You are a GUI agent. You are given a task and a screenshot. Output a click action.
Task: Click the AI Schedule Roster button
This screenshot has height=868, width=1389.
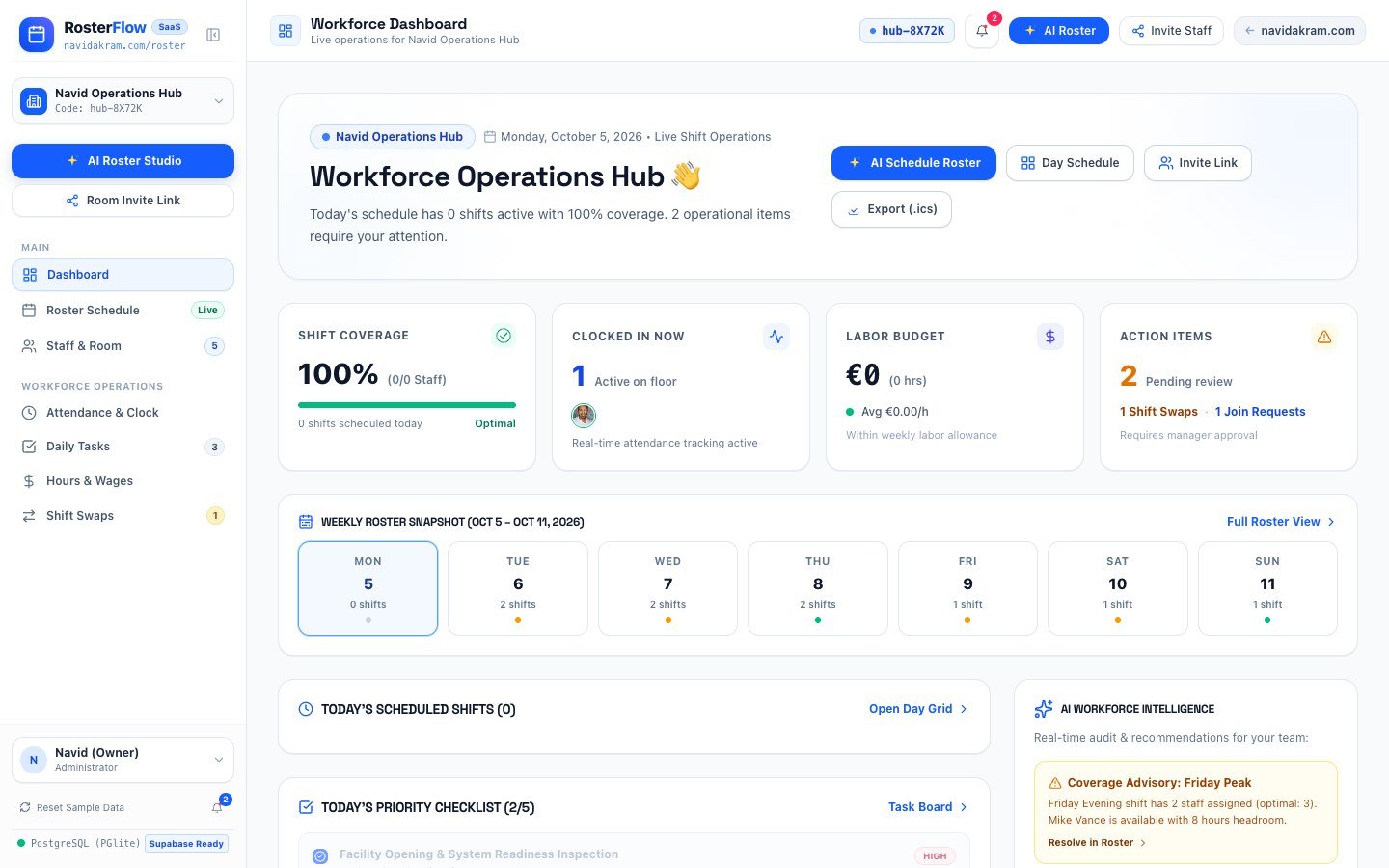(912, 163)
